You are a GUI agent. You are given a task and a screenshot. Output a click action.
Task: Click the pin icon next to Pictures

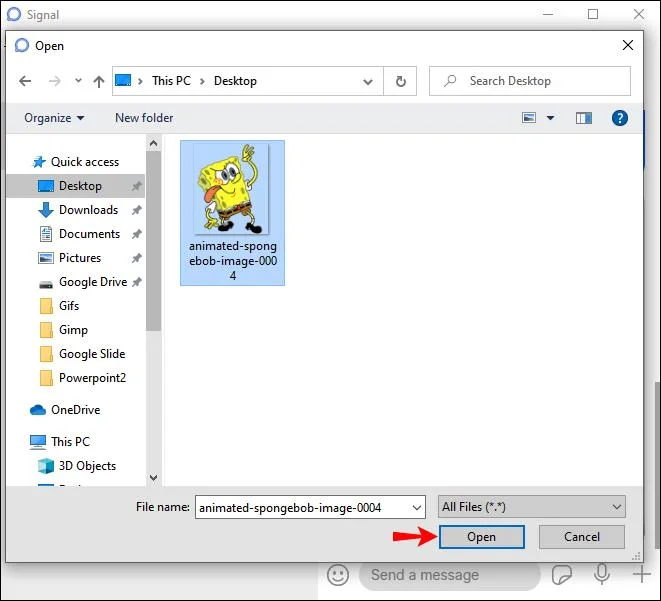click(x=136, y=258)
